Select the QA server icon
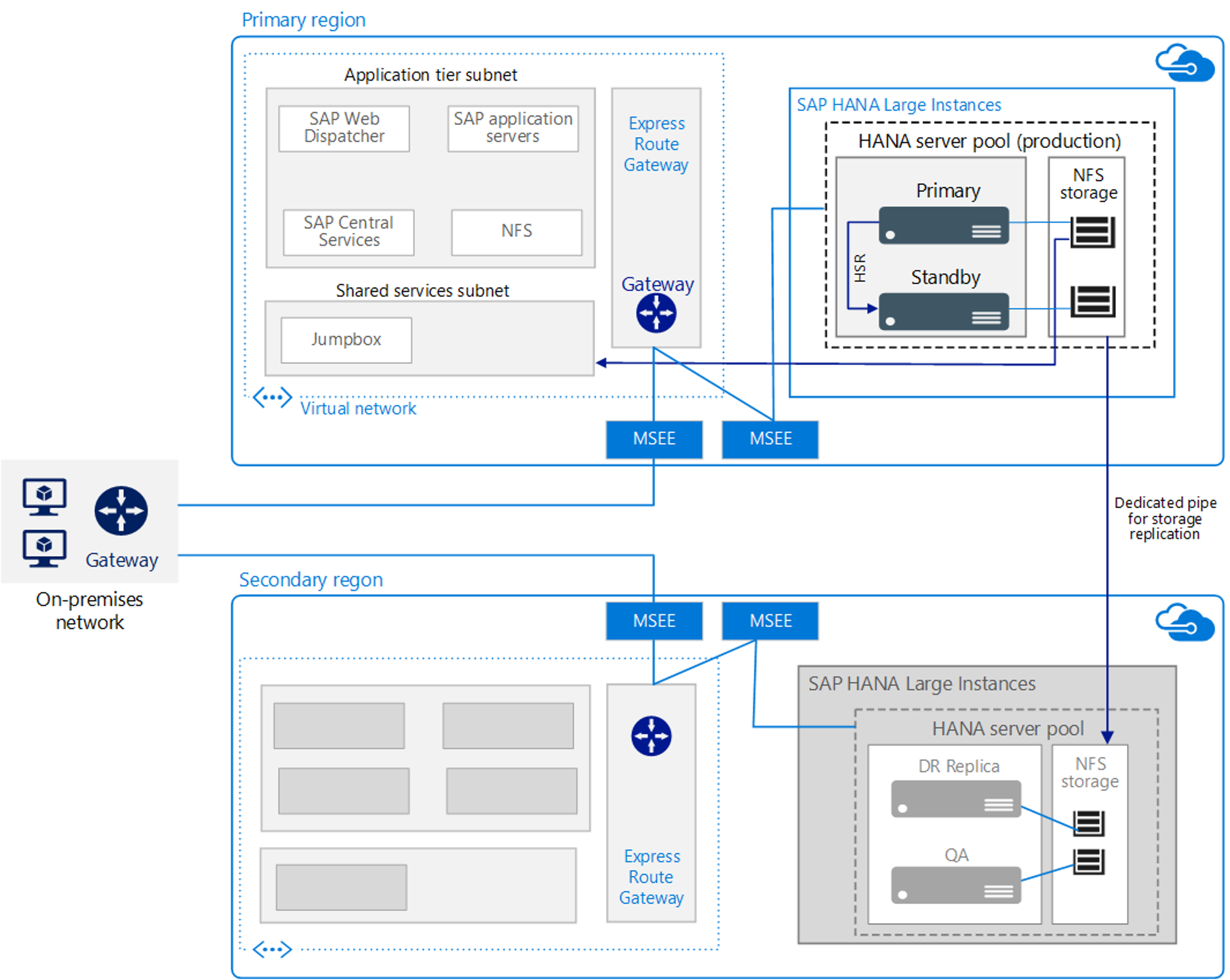Screen dimensions: 1230x980 coord(955,885)
